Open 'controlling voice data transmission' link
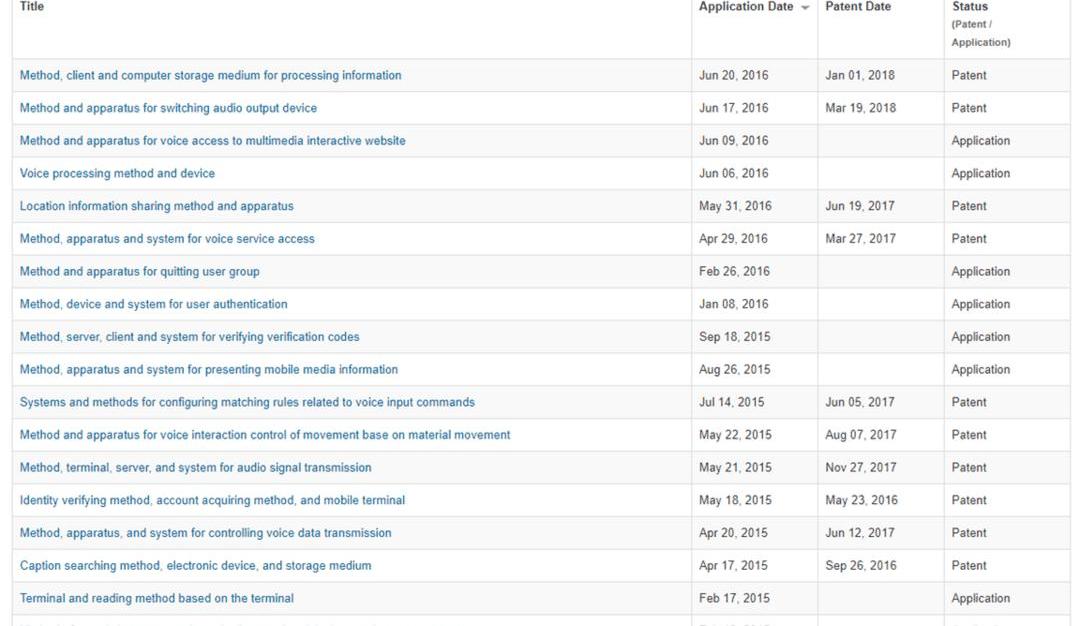Screen dimensions: 1080x626 click(x=205, y=533)
